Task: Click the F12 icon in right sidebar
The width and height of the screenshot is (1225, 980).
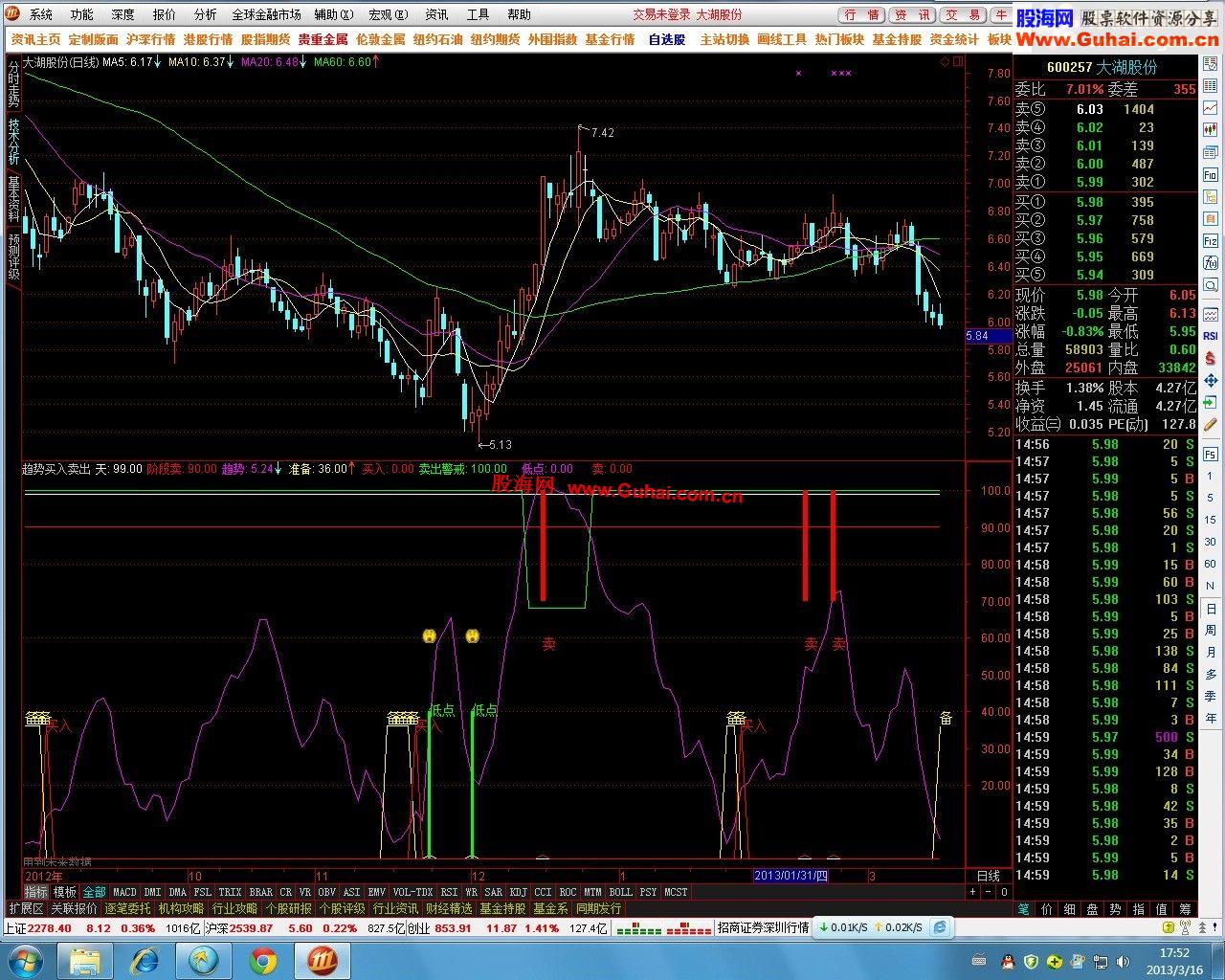Action: click(1211, 241)
